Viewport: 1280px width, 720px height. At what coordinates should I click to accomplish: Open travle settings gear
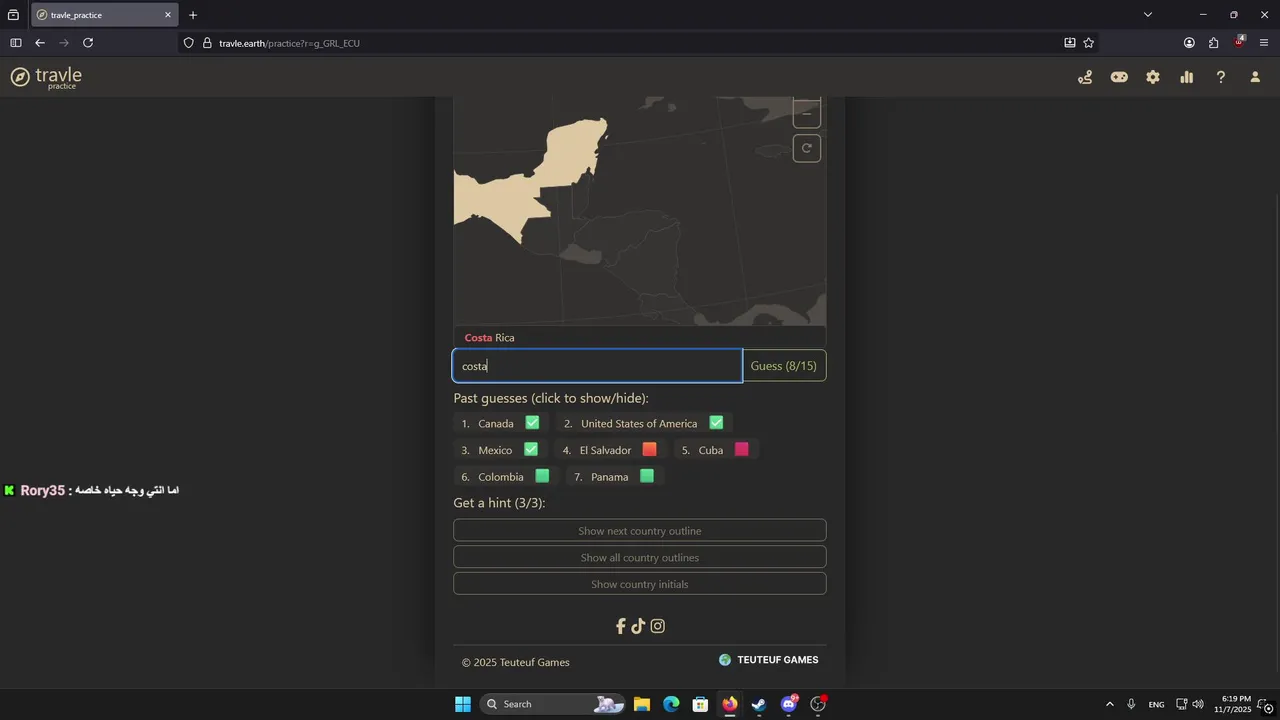(x=1153, y=77)
